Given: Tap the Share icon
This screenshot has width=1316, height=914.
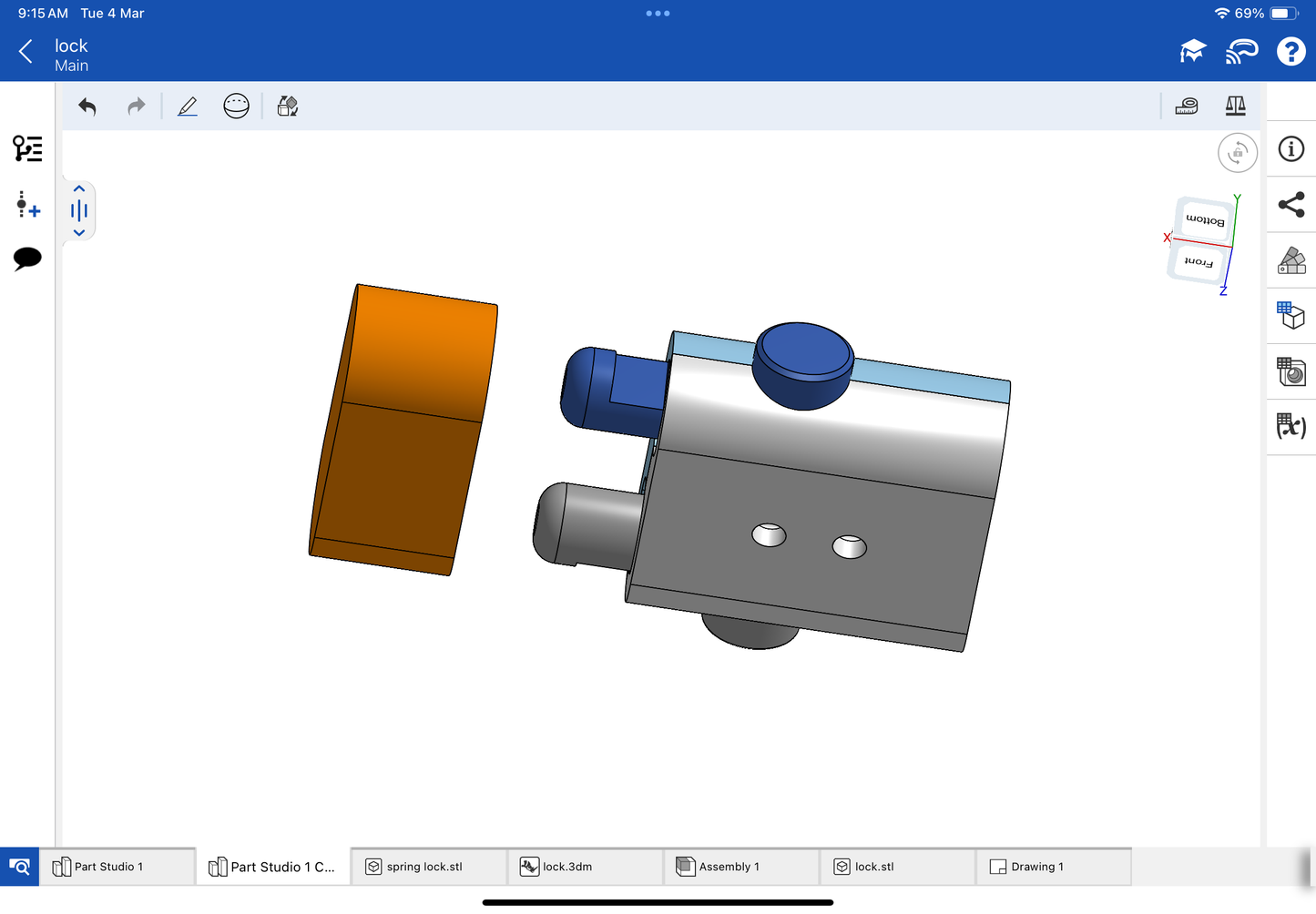Looking at the screenshot, I should [x=1290, y=205].
